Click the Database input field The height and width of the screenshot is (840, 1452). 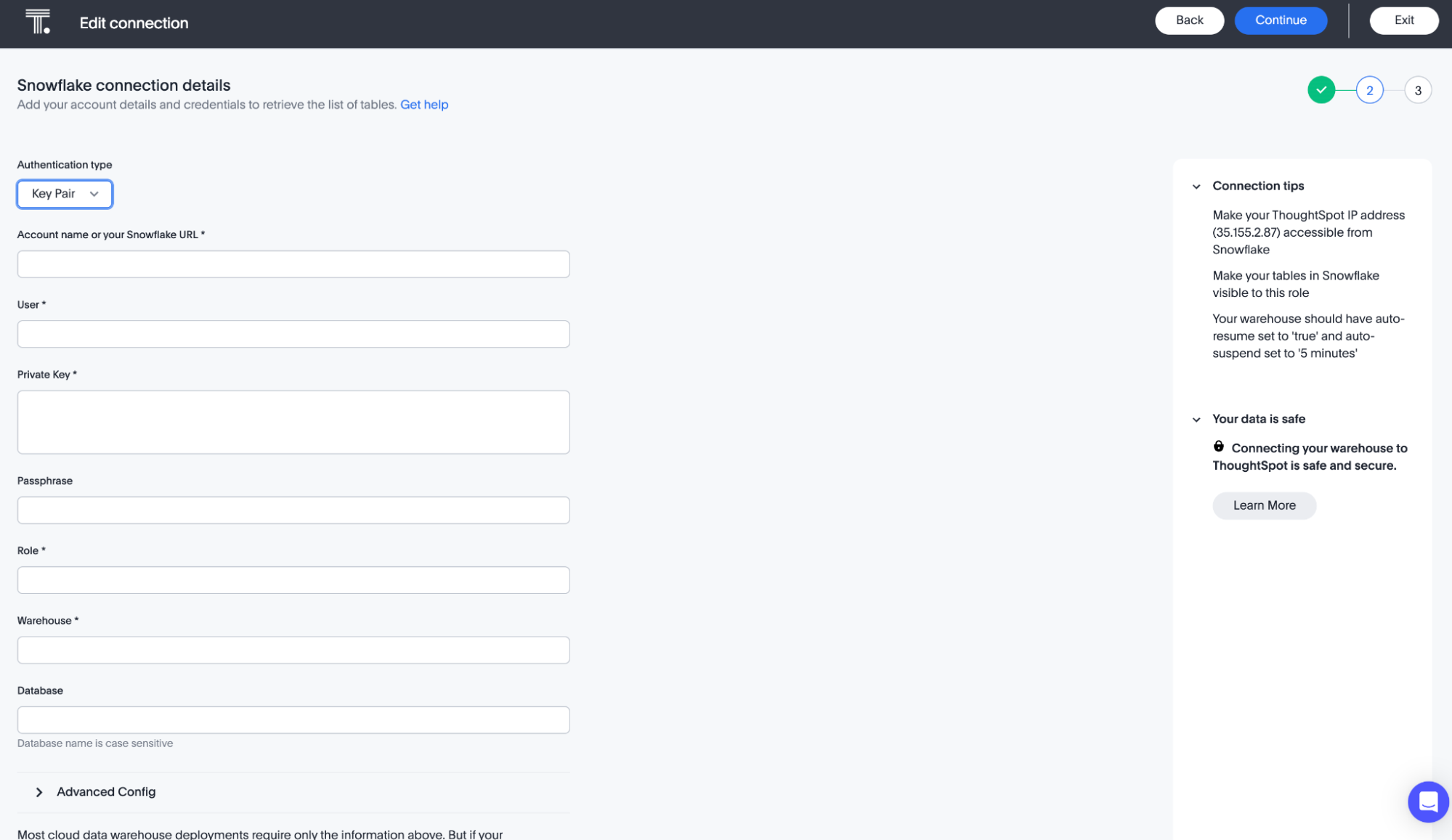(x=293, y=719)
